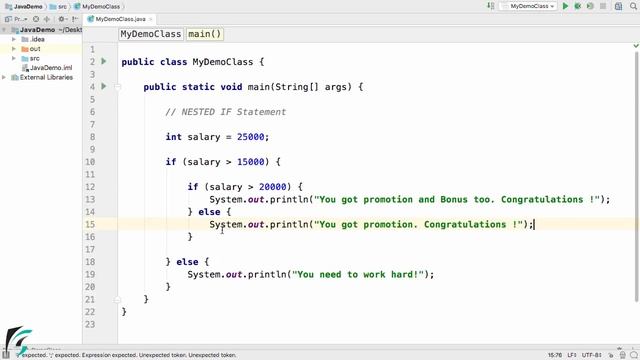Click the "You need to work hard!" string
This screenshot has width=640, height=360.
(358, 274)
